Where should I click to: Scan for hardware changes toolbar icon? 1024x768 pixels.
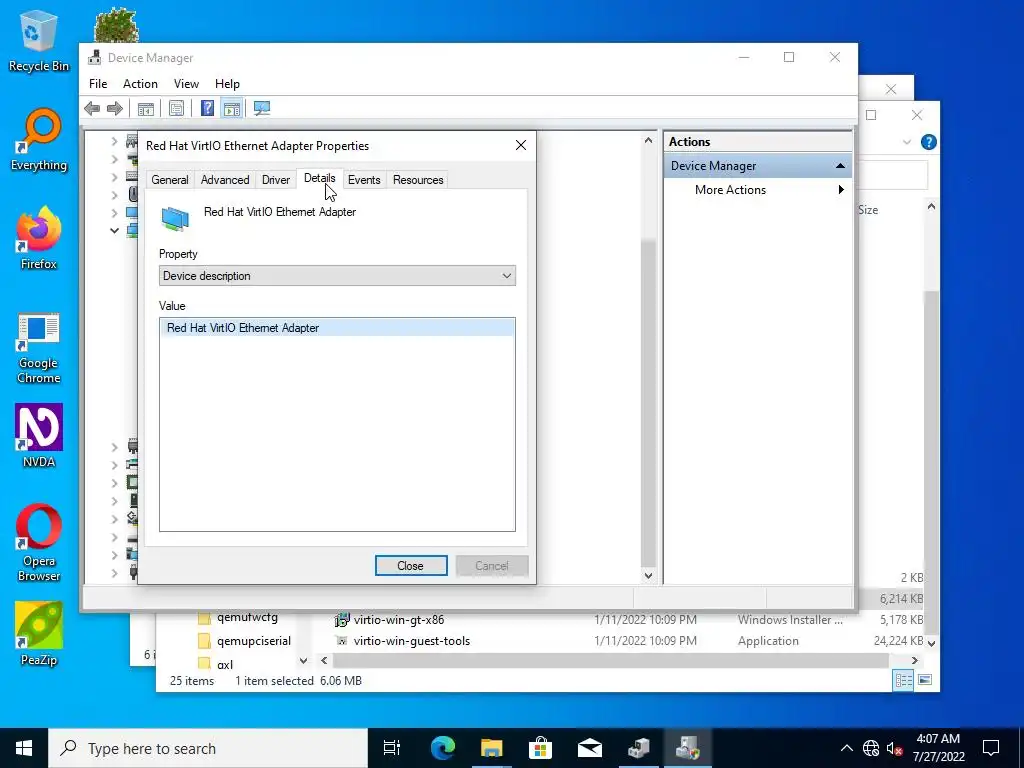262,108
